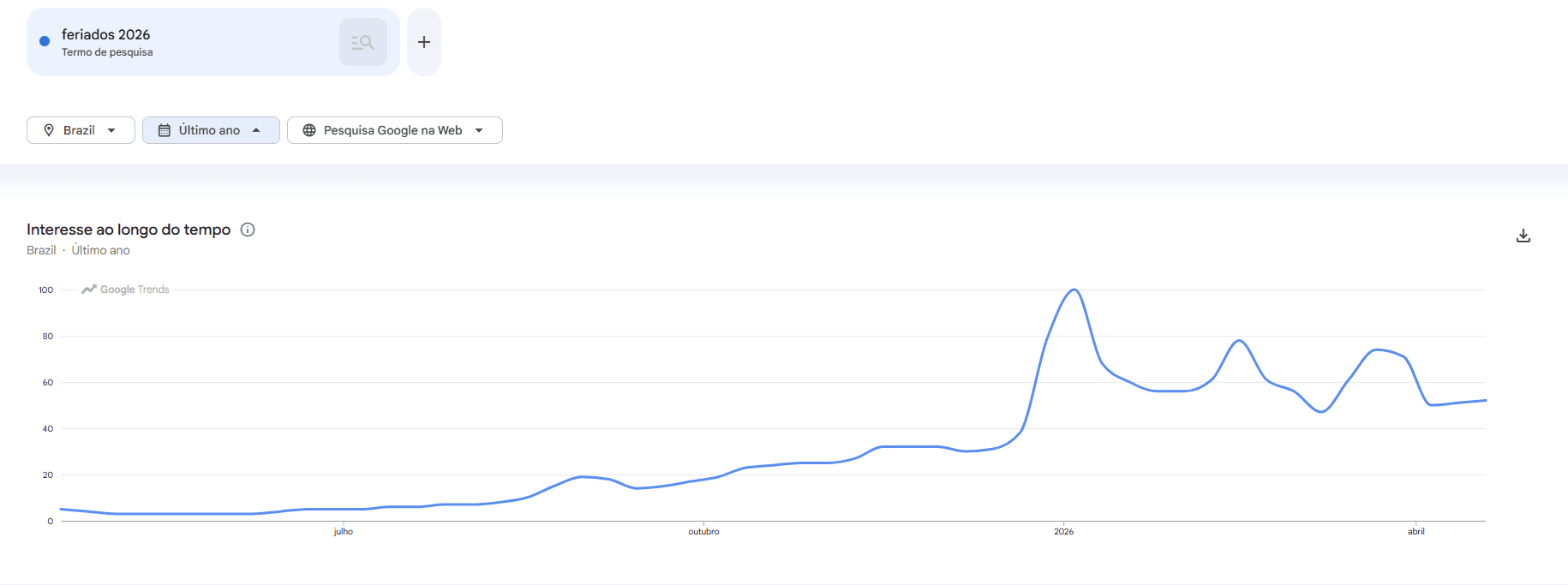The width and height of the screenshot is (1568, 585).
Task: Select the julho marker on the time axis
Action: (343, 531)
